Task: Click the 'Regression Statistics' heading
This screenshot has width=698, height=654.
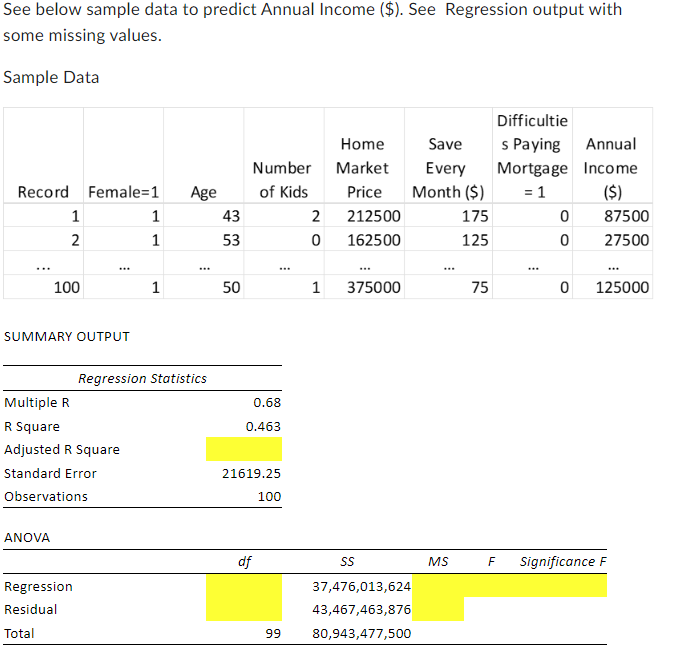Action: (x=142, y=378)
